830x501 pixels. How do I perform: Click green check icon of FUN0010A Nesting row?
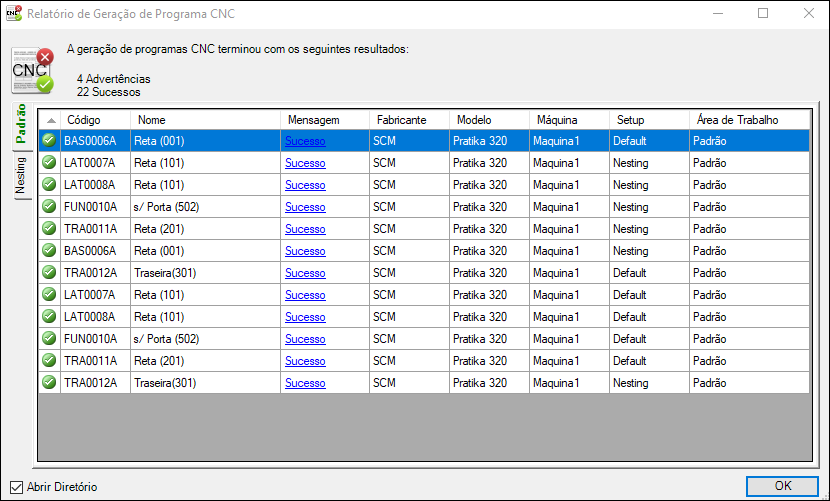pos(49,206)
